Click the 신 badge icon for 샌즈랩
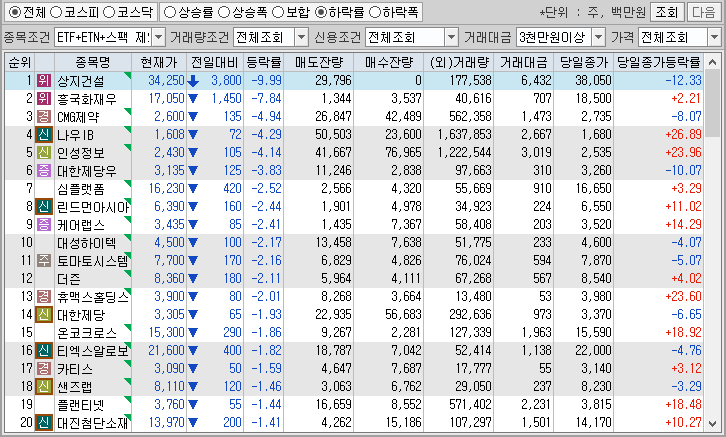Image resolution: width=726 pixels, height=437 pixels. [44, 386]
